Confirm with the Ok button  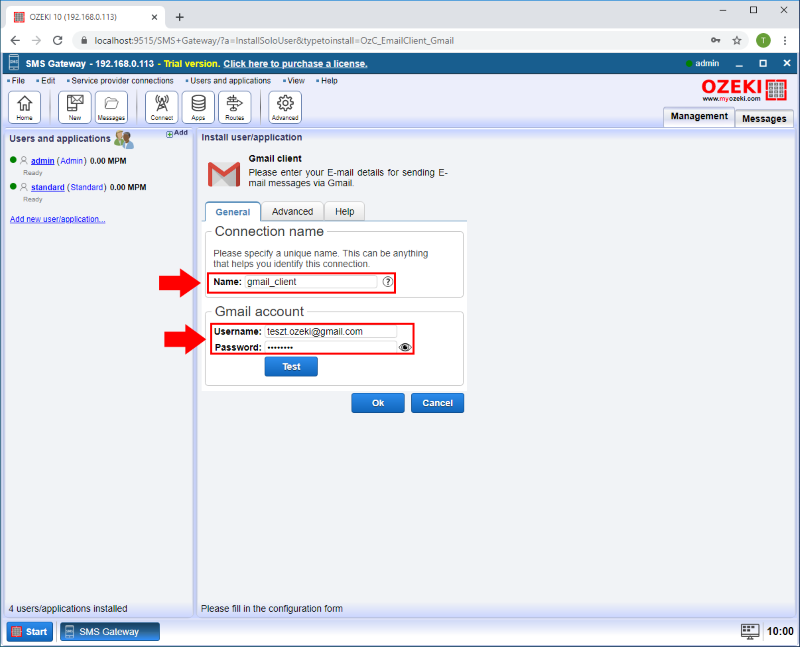(378, 403)
